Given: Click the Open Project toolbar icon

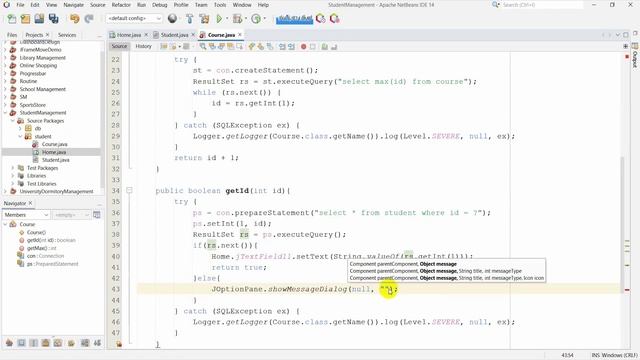Looking at the screenshot, I should [39, 19].
